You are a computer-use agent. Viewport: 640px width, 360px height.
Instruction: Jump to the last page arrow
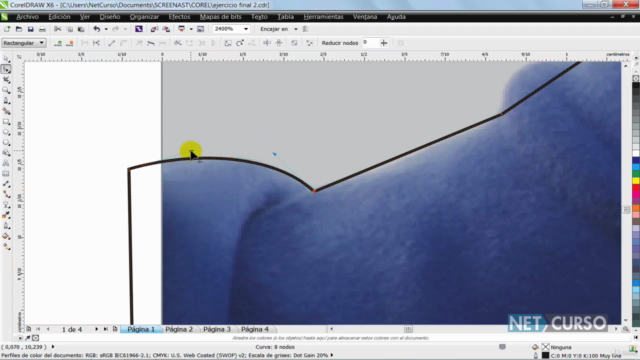(x=105, y=329)
